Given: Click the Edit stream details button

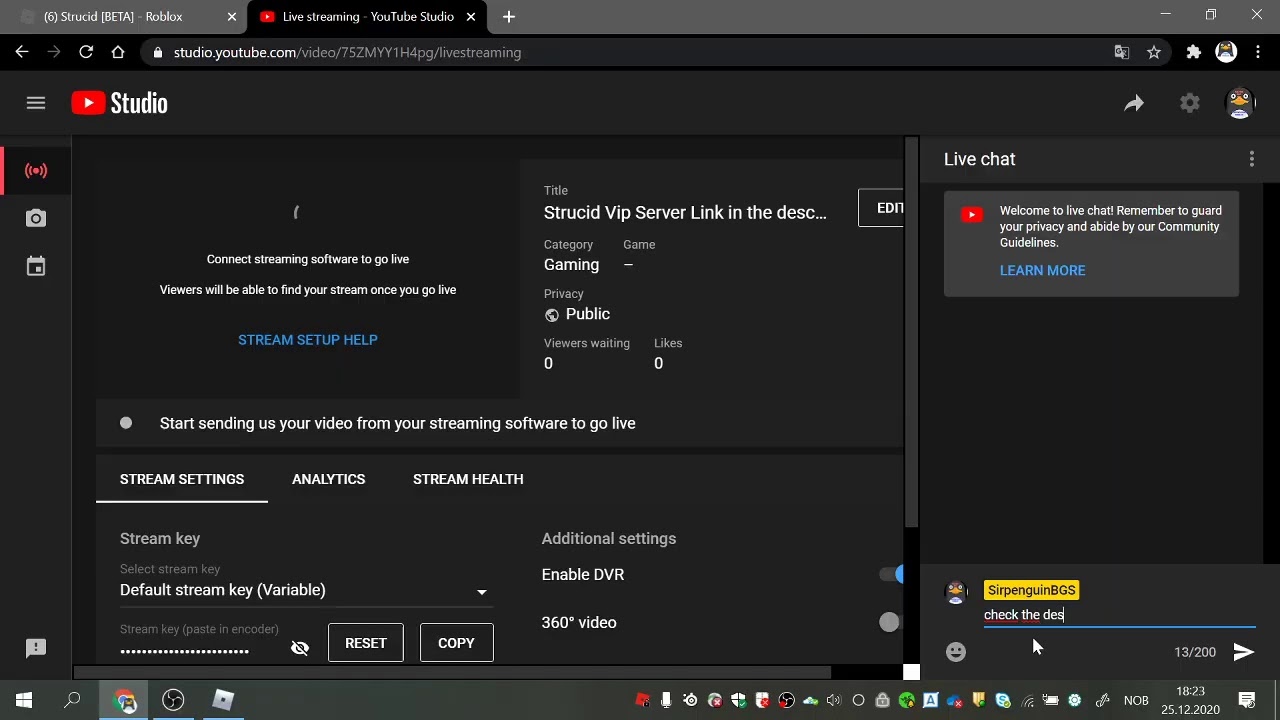Looking at the screenshot, I should (881, 208).
